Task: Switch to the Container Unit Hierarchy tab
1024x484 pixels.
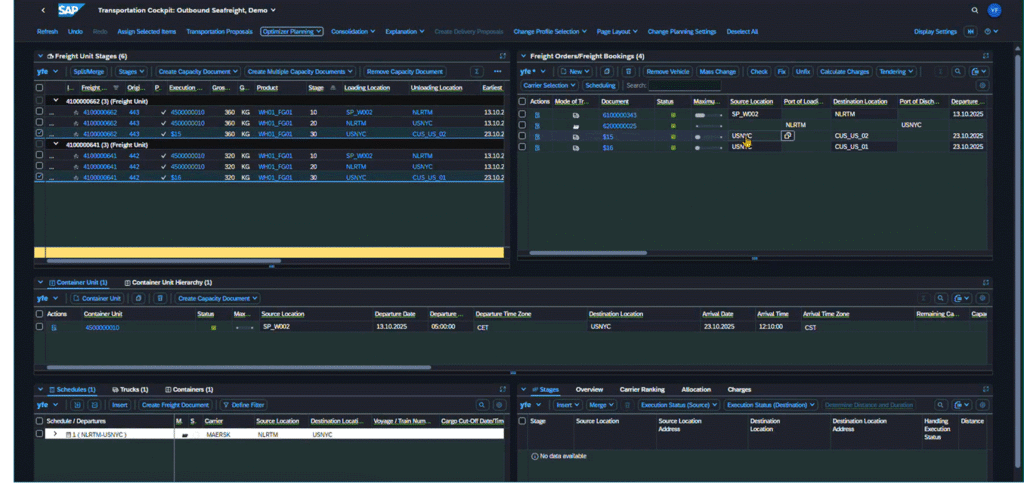Action: (167, 283)
